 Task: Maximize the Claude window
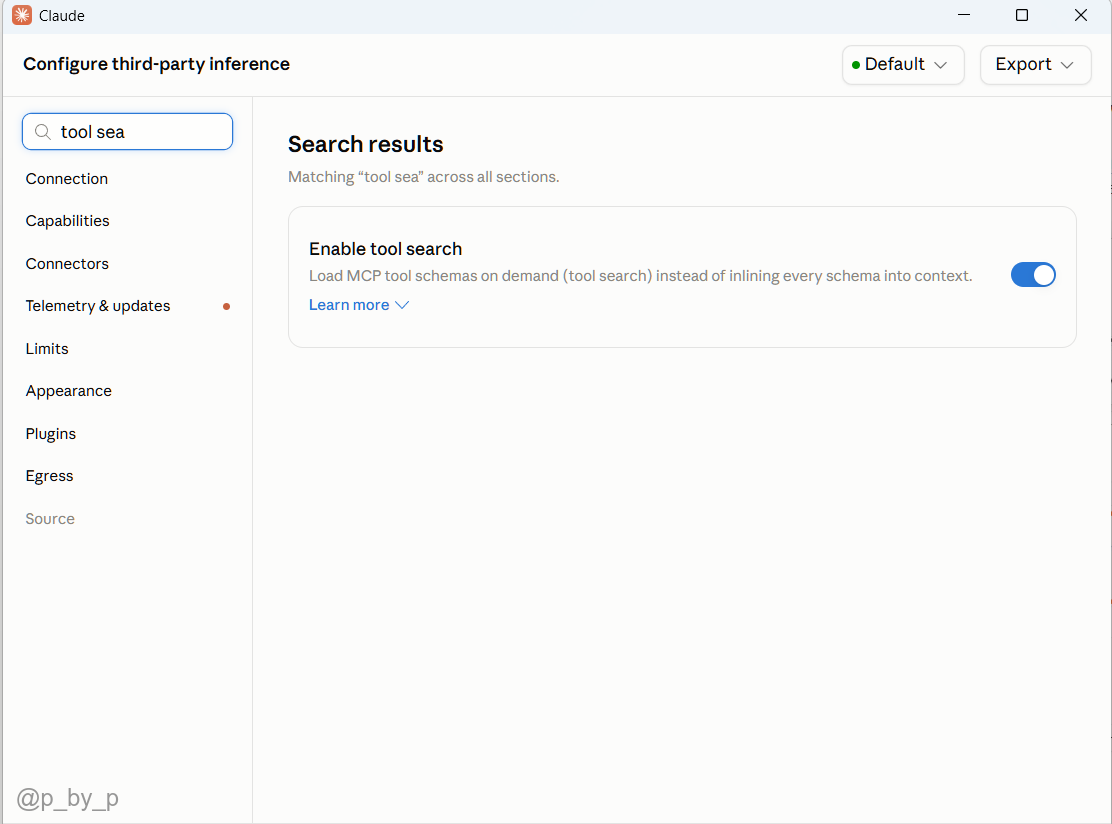(x=1021, y=15)
